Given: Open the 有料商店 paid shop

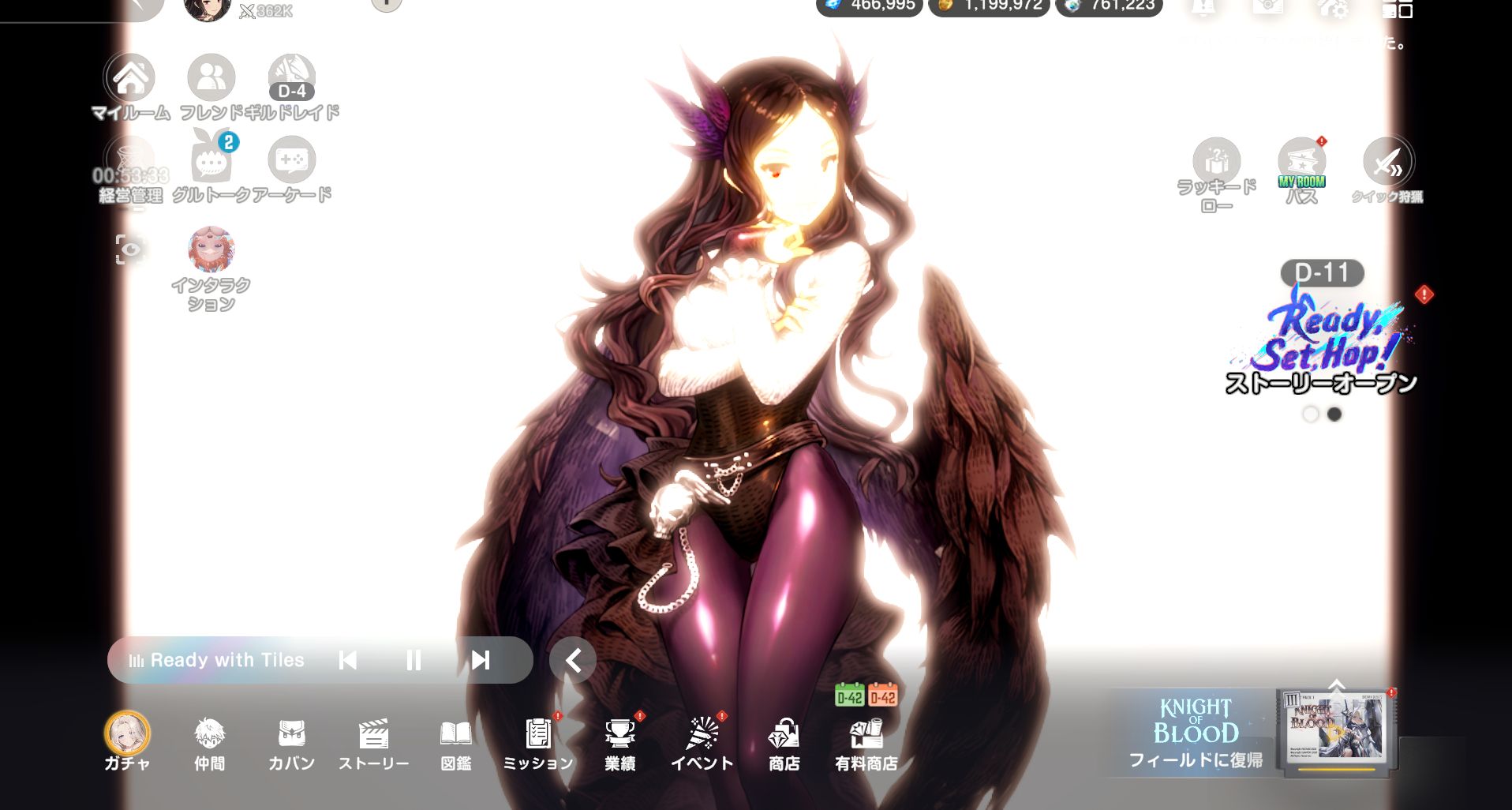Looking at the screenshot, I should 866,737.
